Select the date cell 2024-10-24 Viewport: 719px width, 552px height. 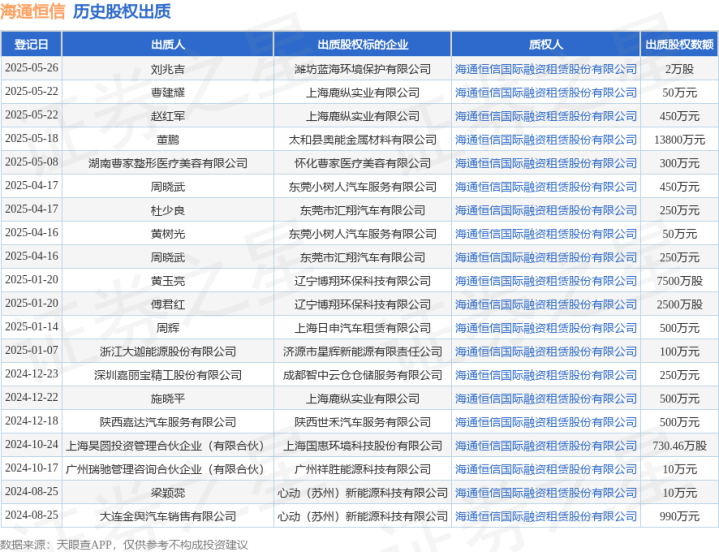[x=32, y=444]
